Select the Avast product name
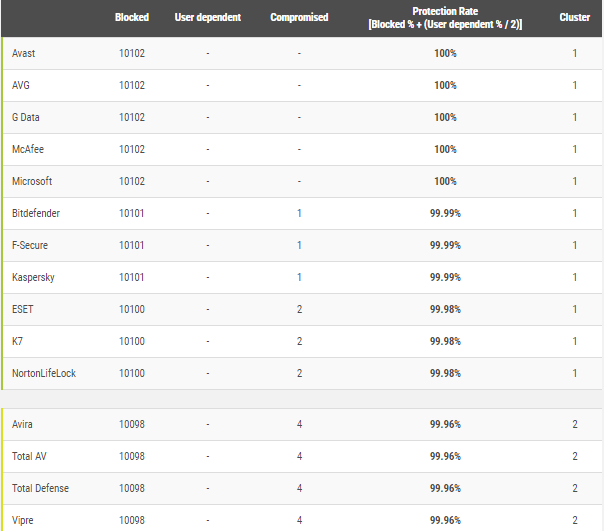Screen dimensions: 604x531 click(24, 53)
